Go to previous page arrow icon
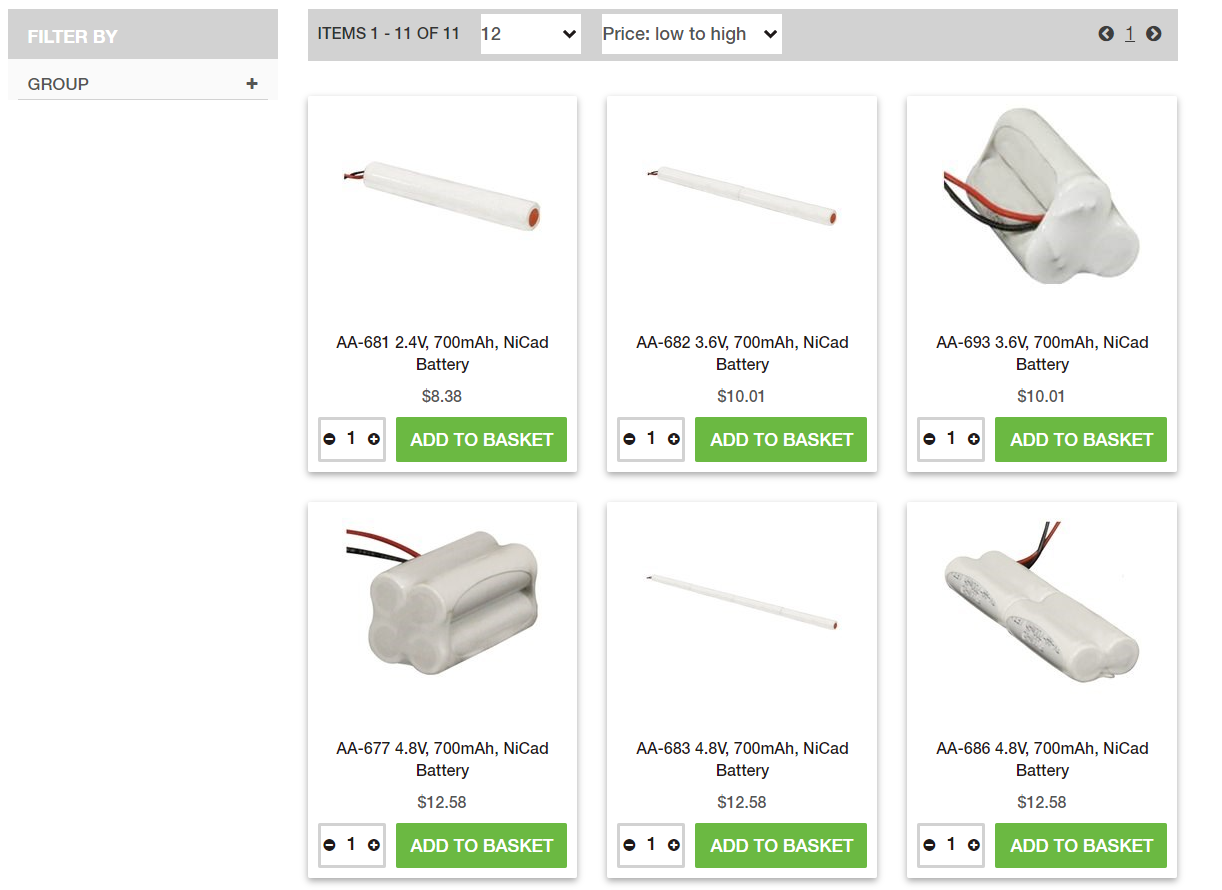 1105,34
